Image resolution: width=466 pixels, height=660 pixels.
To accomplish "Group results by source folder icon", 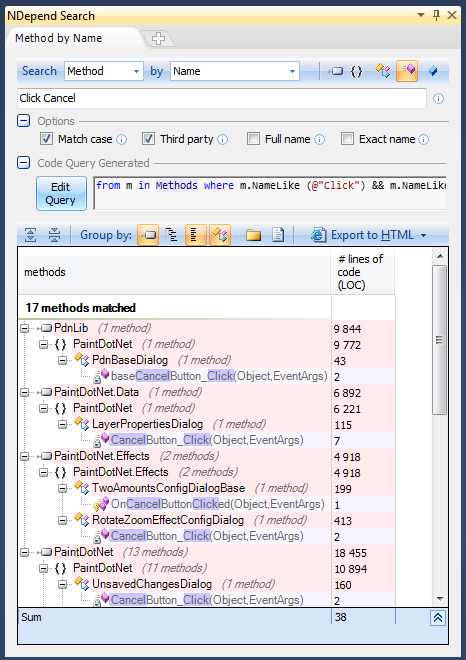I will coord(253,235).
